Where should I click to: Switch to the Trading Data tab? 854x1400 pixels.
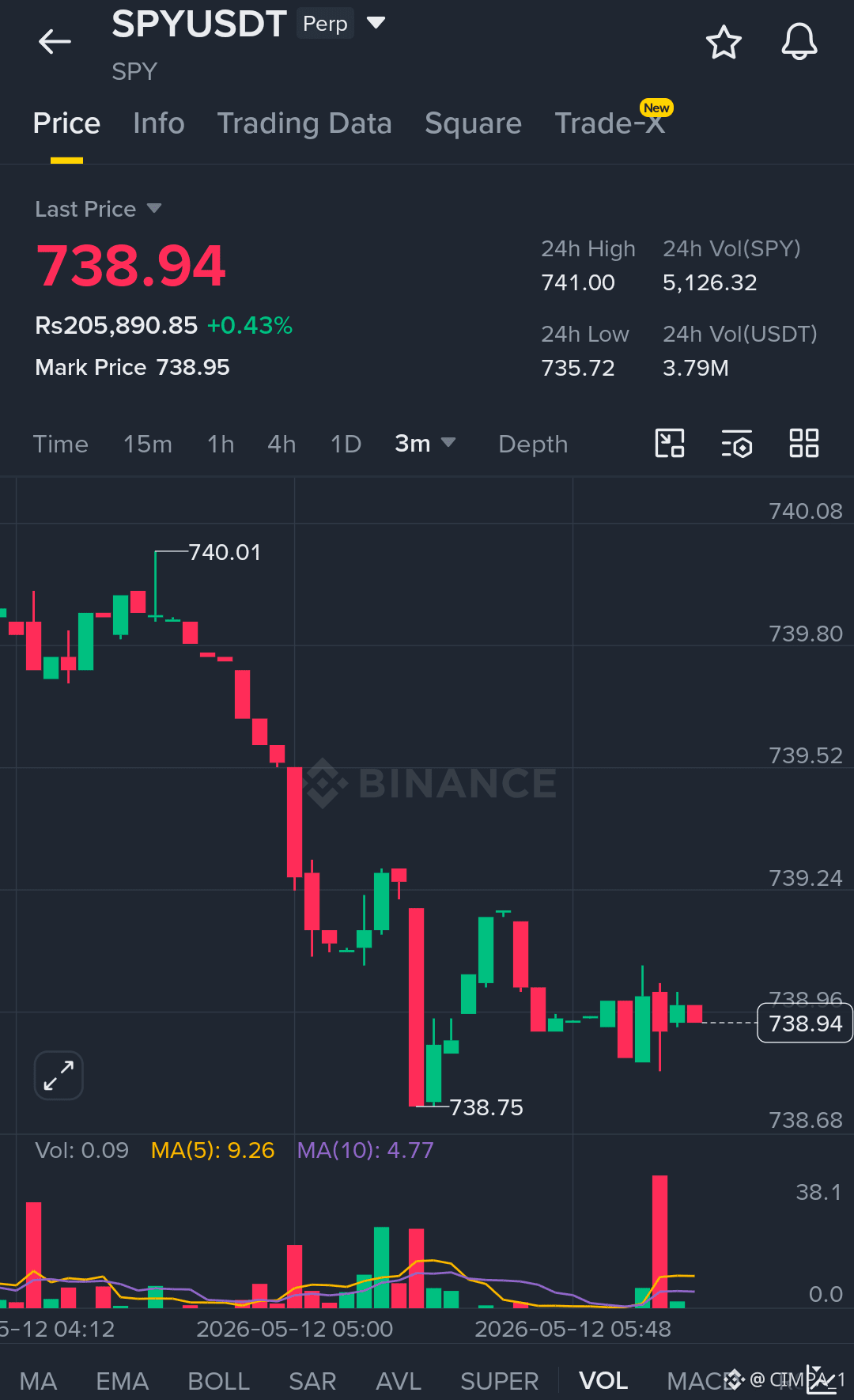(304, 123)
